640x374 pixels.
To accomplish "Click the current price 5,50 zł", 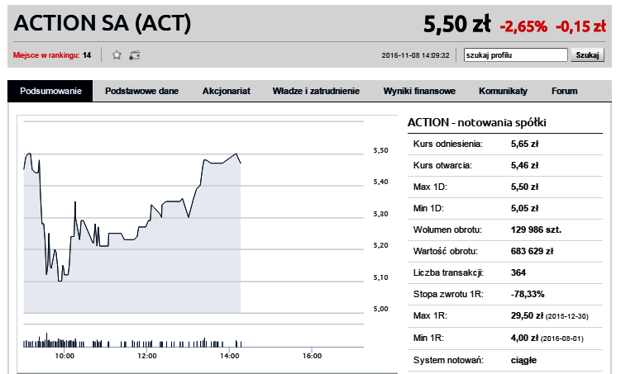I will [457, 24].
